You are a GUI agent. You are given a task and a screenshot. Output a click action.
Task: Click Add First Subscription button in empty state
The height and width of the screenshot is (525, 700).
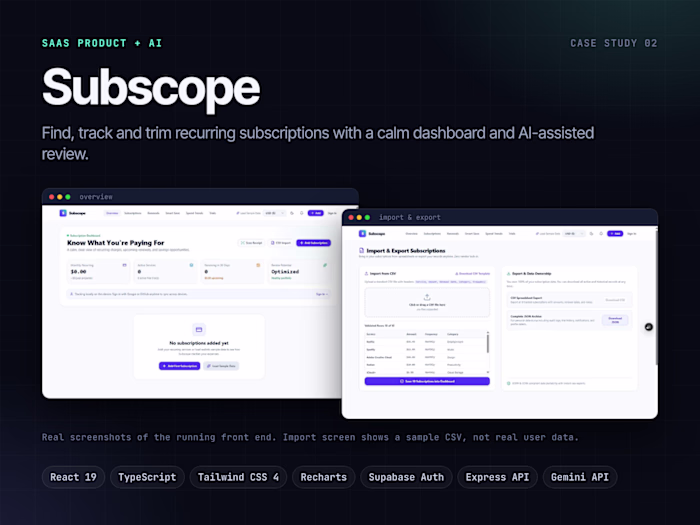tap(179, 366)
